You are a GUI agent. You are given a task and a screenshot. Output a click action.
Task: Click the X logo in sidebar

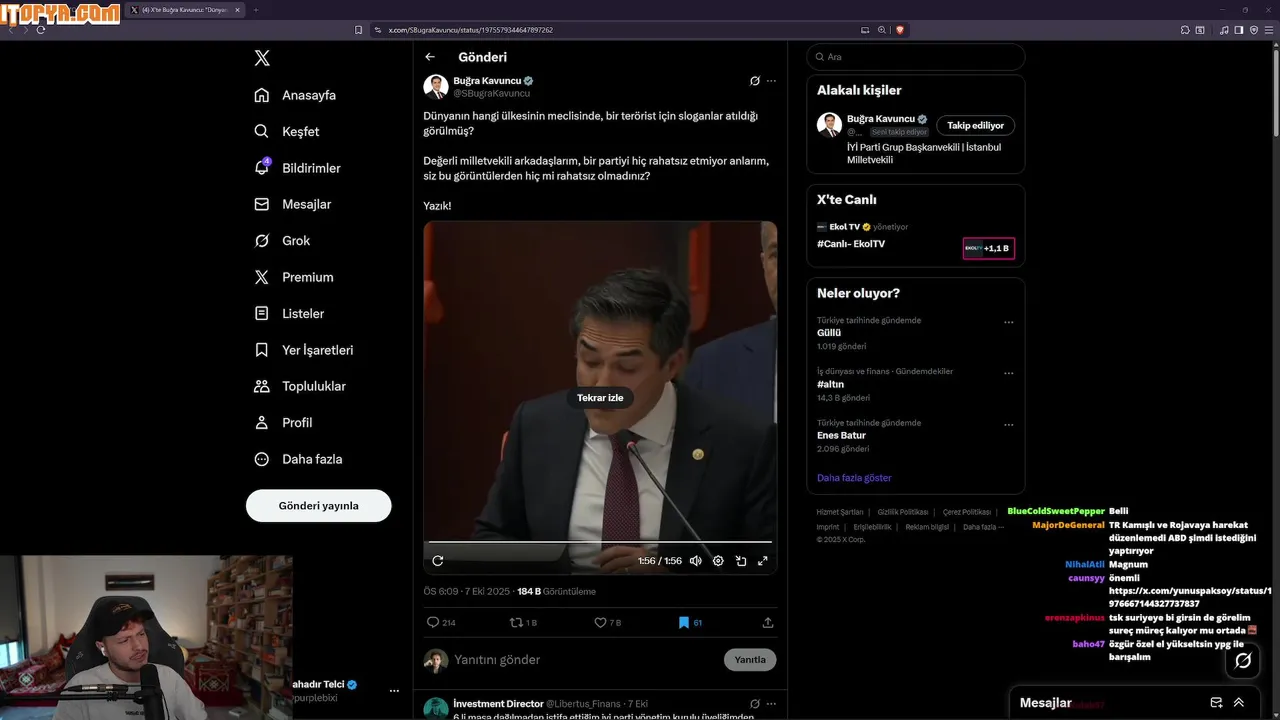[x=262, y=58]
